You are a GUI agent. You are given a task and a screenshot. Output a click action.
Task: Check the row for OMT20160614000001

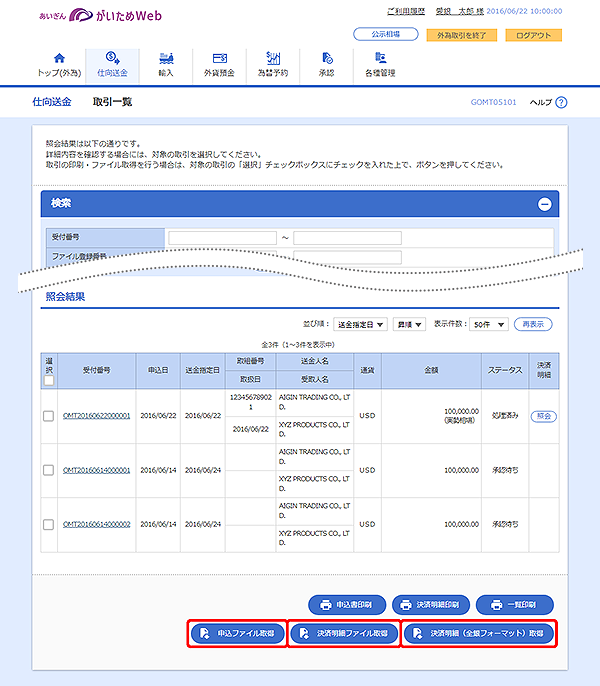[x=49, y=470]
